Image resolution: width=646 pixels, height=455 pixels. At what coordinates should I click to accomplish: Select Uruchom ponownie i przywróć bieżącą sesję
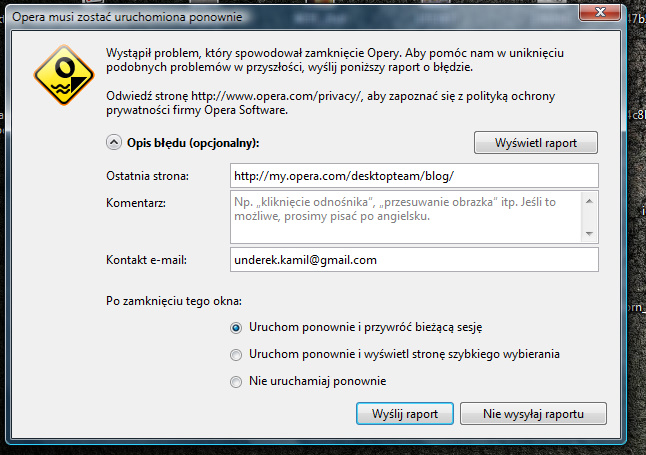coord(236,327)
